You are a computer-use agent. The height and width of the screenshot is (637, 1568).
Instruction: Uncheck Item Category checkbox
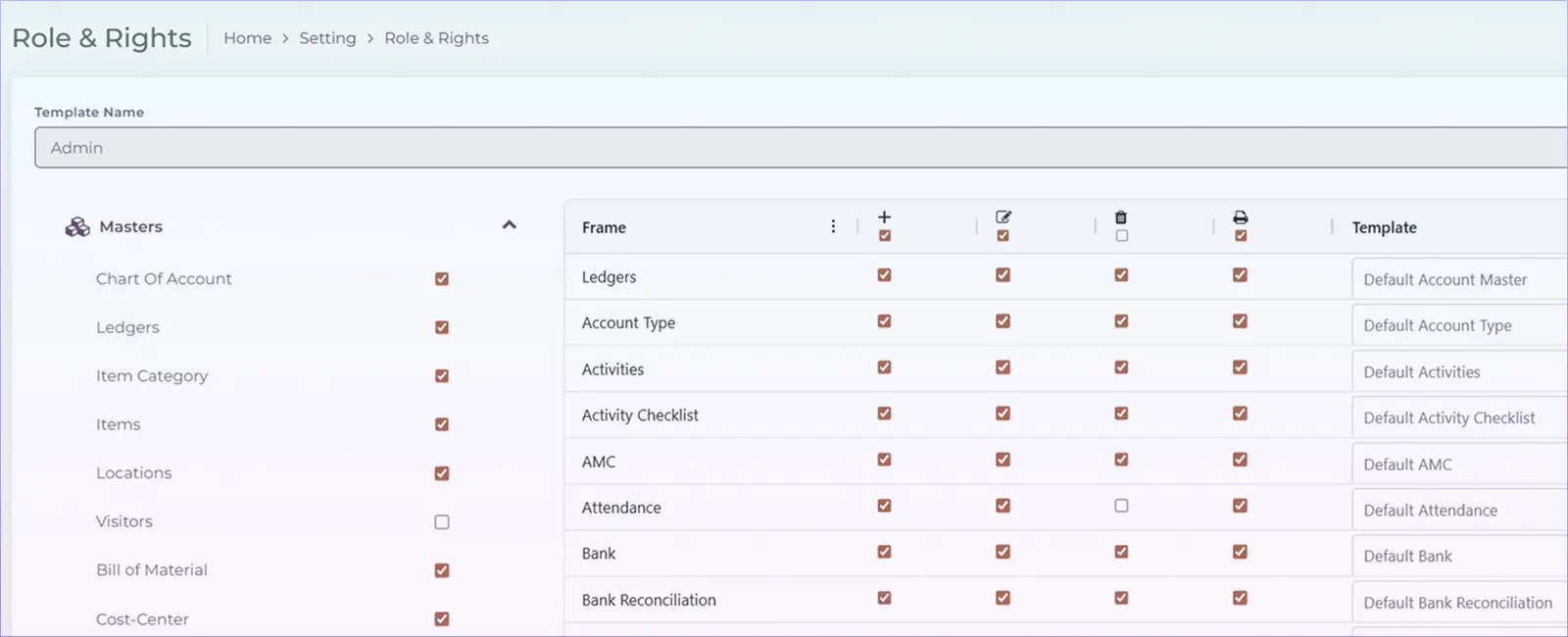coord(442,376)
